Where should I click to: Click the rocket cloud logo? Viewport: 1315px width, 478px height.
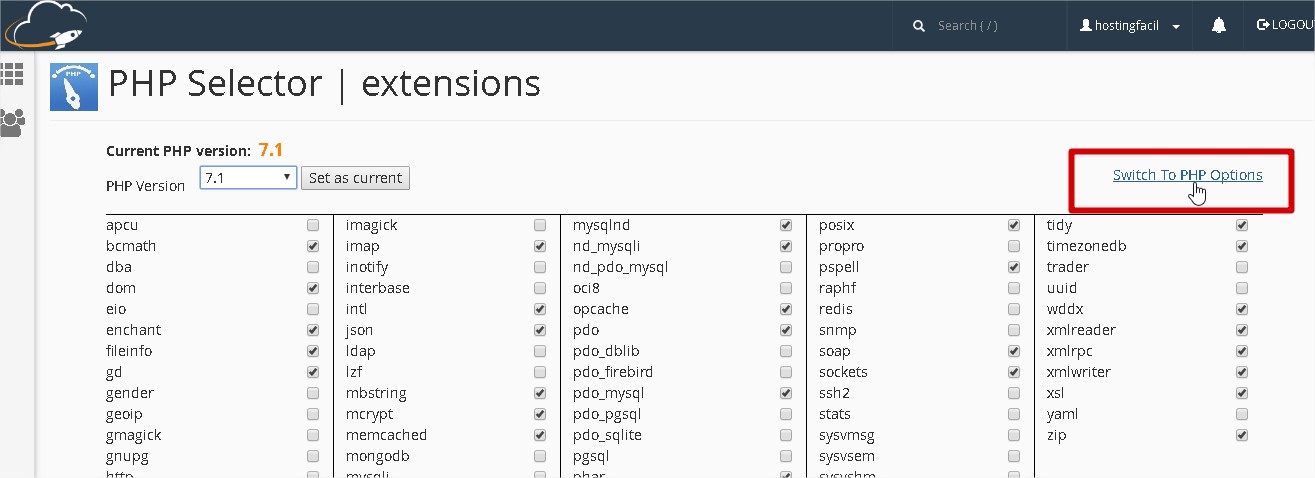[x=45, y=25]
